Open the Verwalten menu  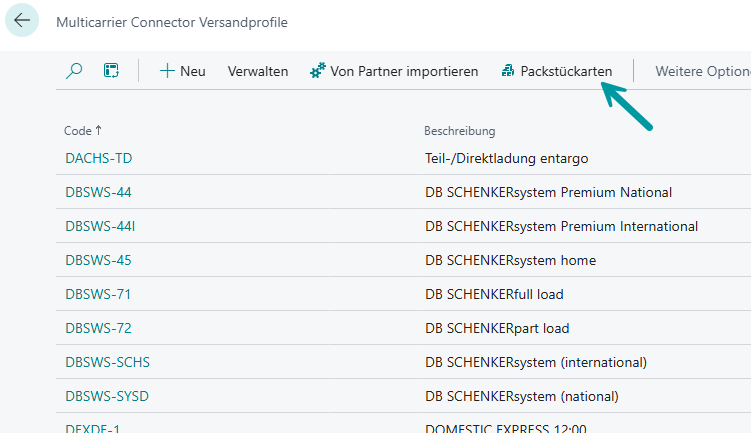(258, 71)
